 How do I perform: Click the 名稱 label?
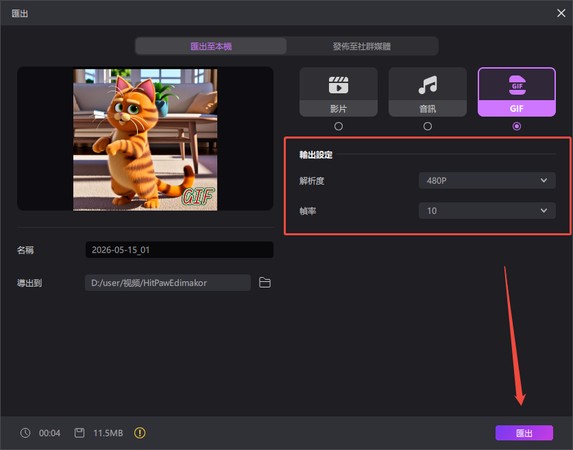25,250
